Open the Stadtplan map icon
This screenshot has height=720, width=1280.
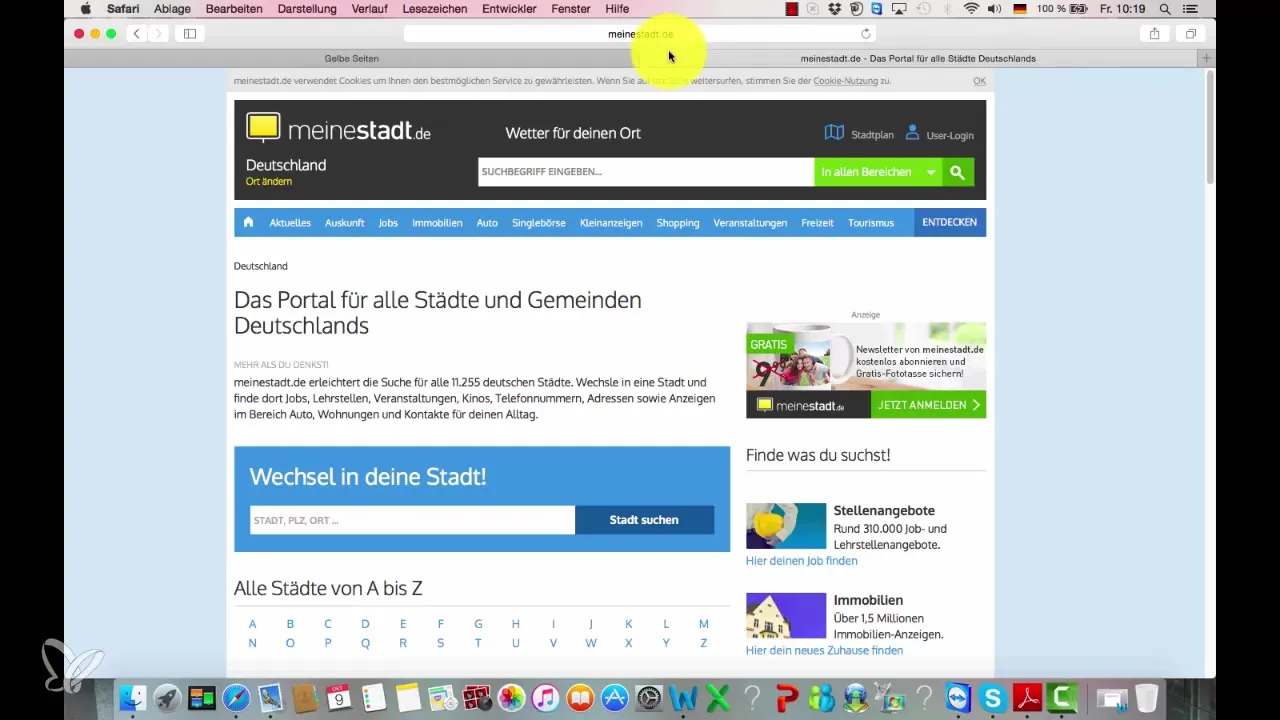[x=834, y=133]
